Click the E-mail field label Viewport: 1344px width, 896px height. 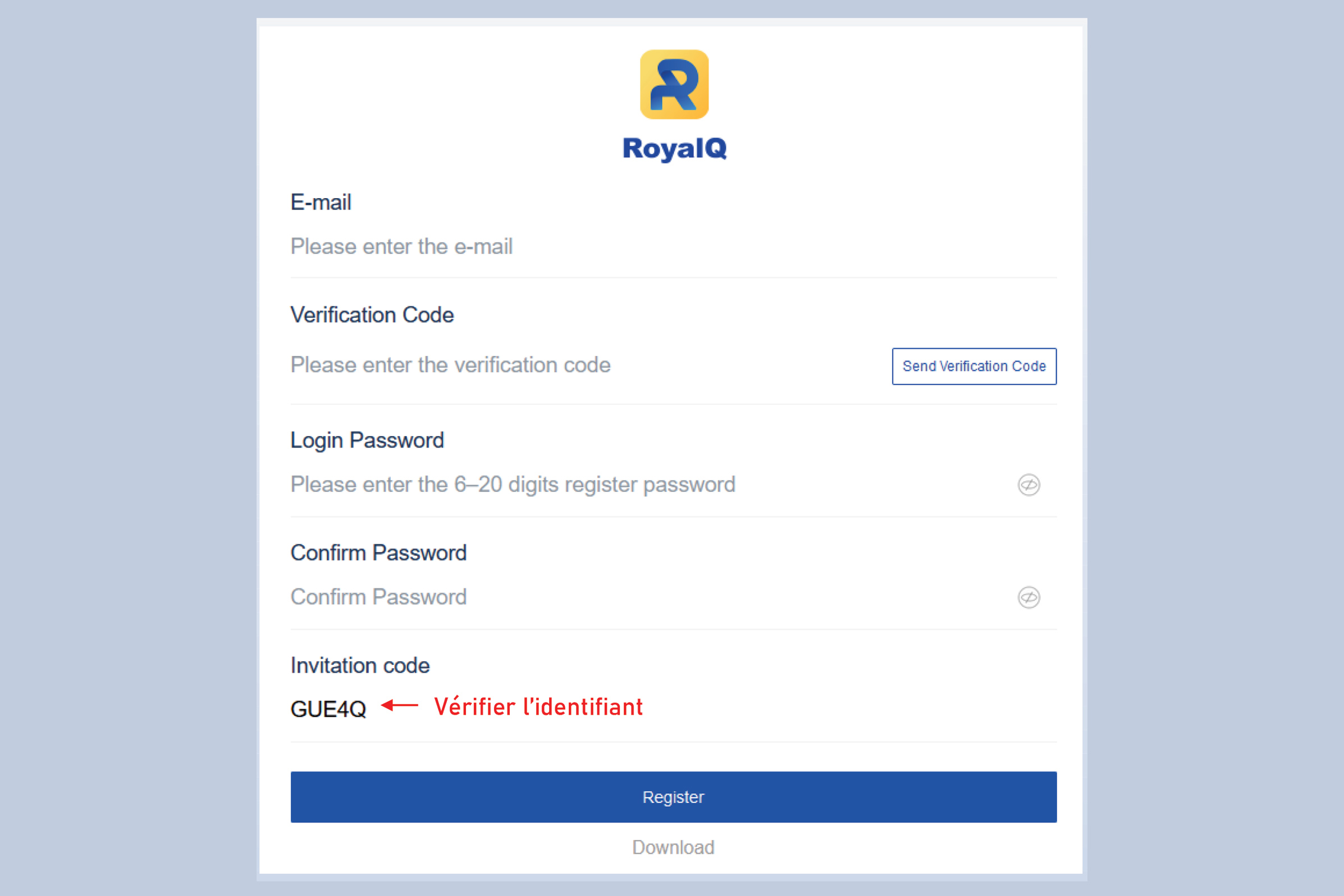pyautogui.click(x=321, y=202)
